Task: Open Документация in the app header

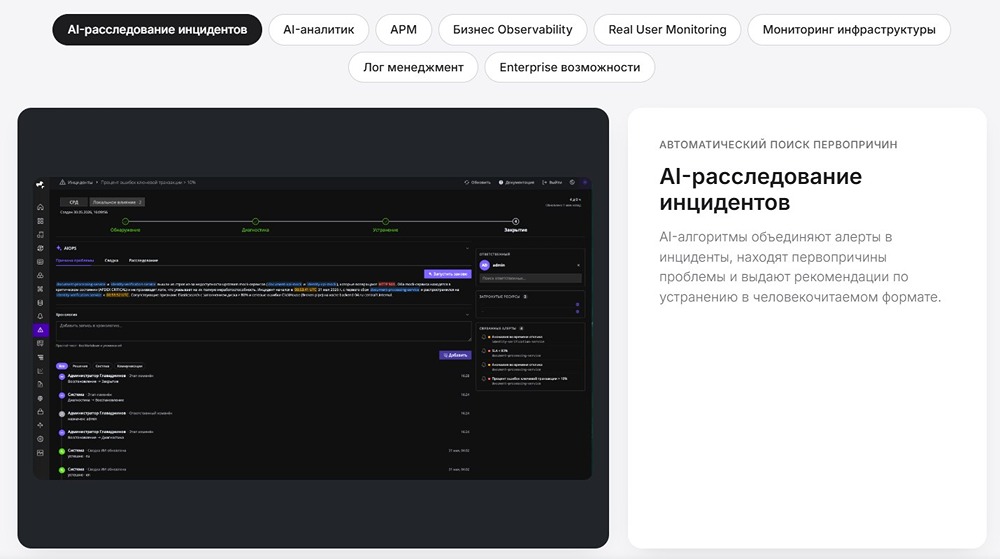Action: (x=517, y=182)
